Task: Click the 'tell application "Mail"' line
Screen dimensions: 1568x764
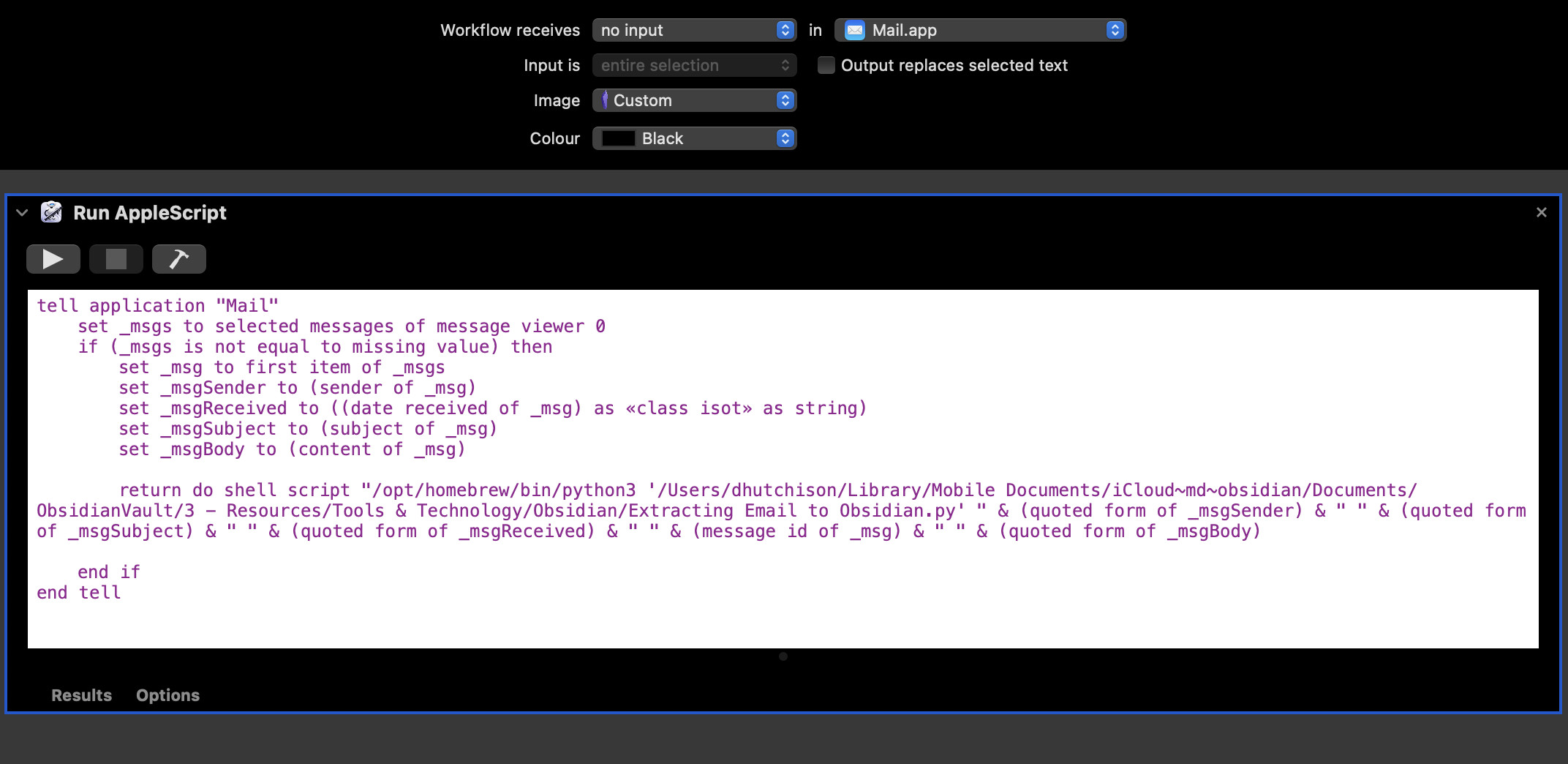Action: point(158,306)
